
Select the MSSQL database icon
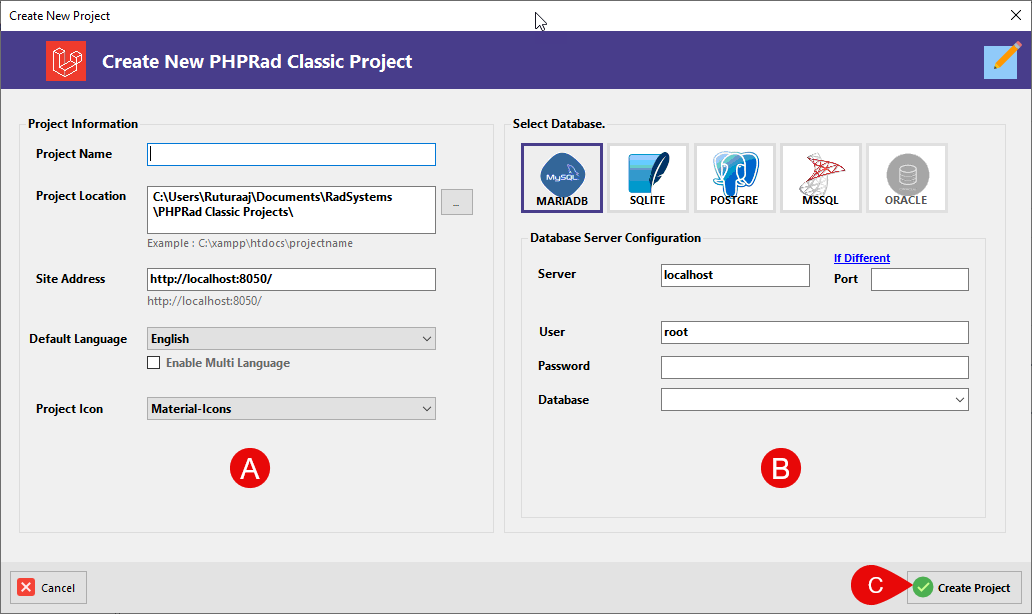pos(821,178)
